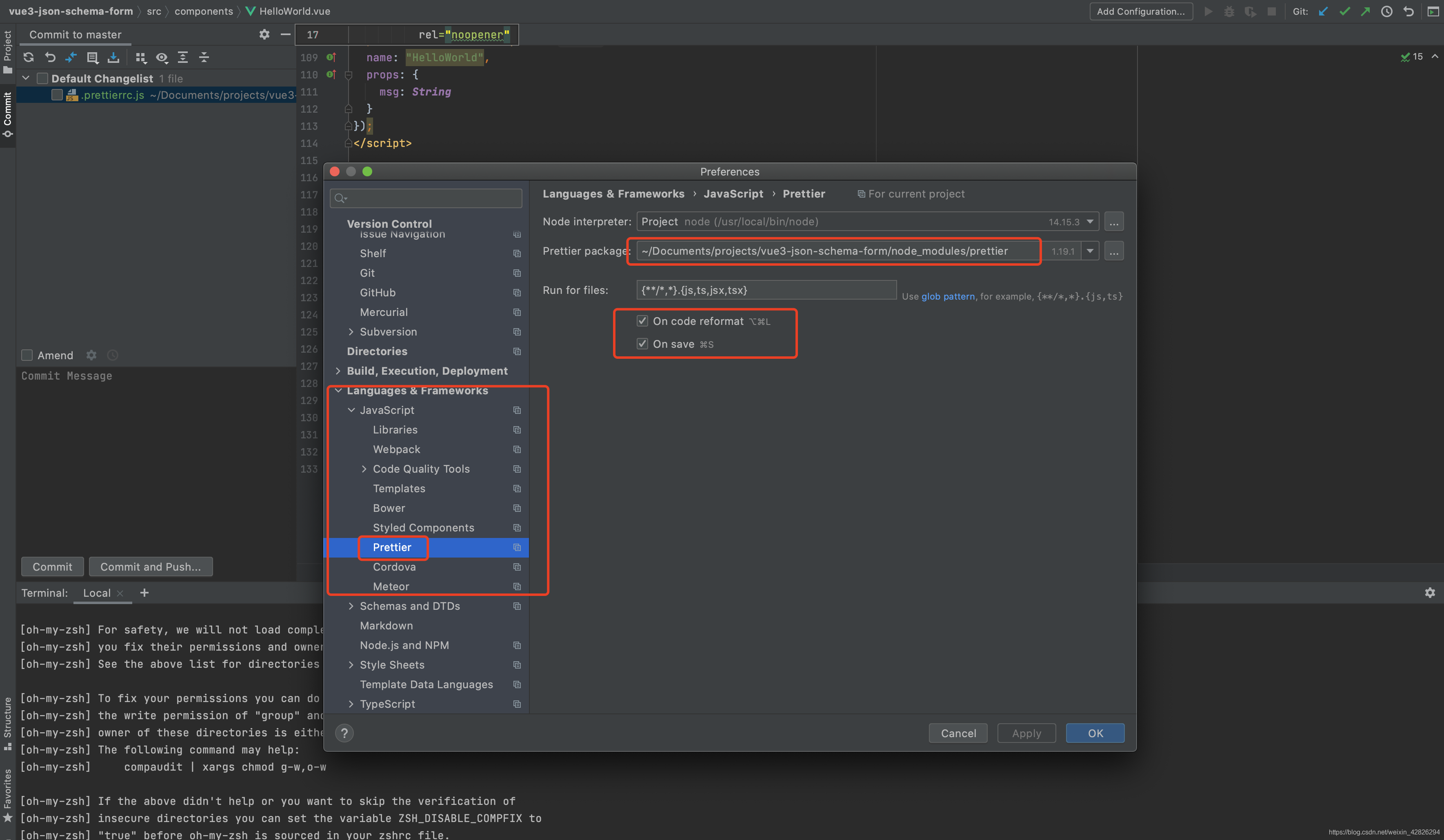Image resolution: width=1444 pixels, height=840 pixels.
Task: Enable the Amend checkbox
Action: [x=27, y=355]
